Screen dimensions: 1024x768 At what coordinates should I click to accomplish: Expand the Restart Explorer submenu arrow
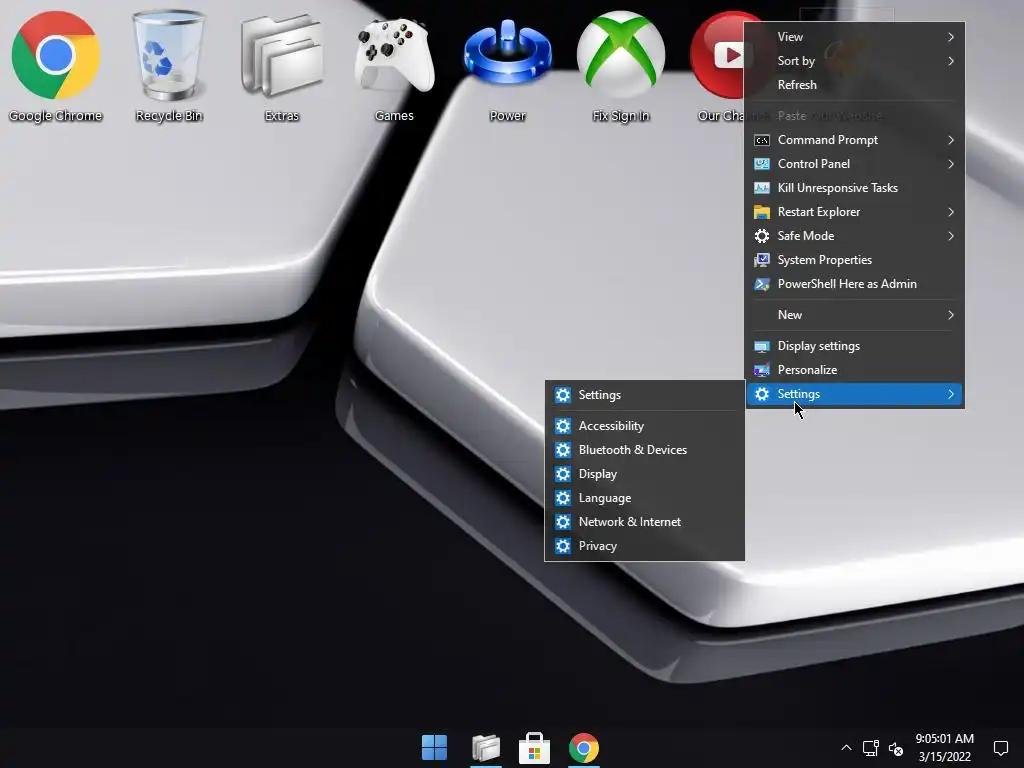click(951, 212)
